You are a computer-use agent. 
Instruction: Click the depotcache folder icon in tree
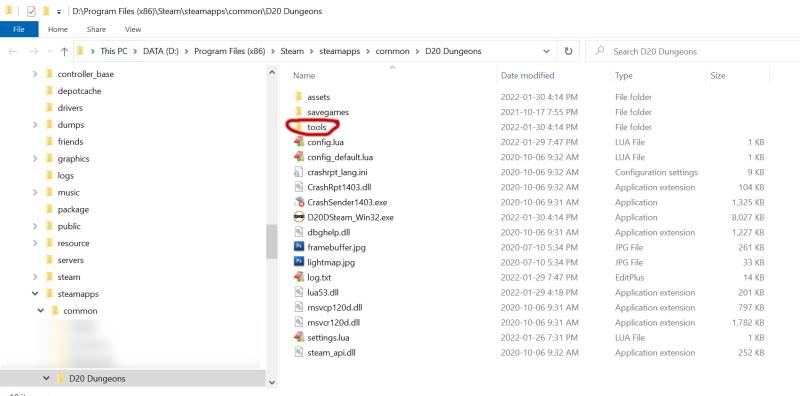click(49, 91)
